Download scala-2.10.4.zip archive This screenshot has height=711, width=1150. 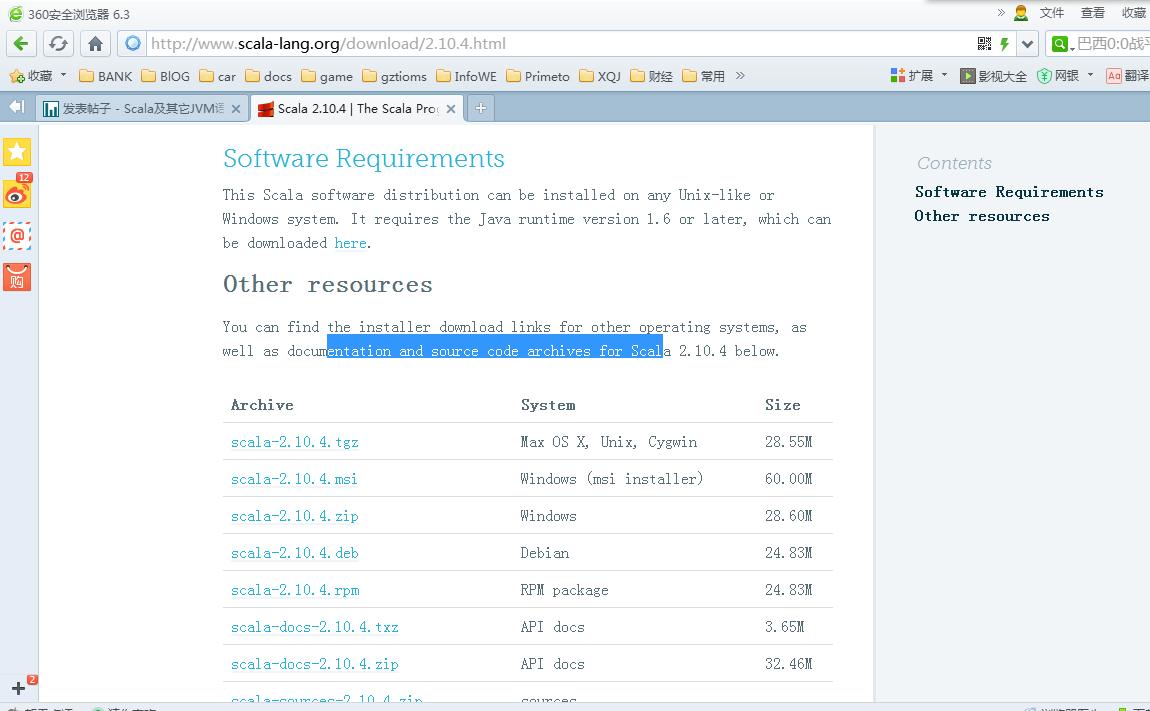click(295, 516)
